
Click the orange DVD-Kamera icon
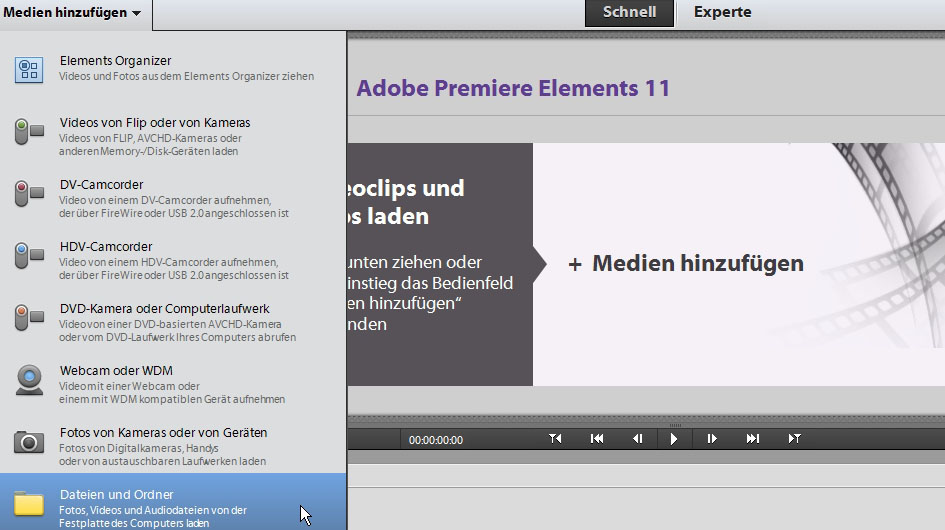[x=29, y=317]
